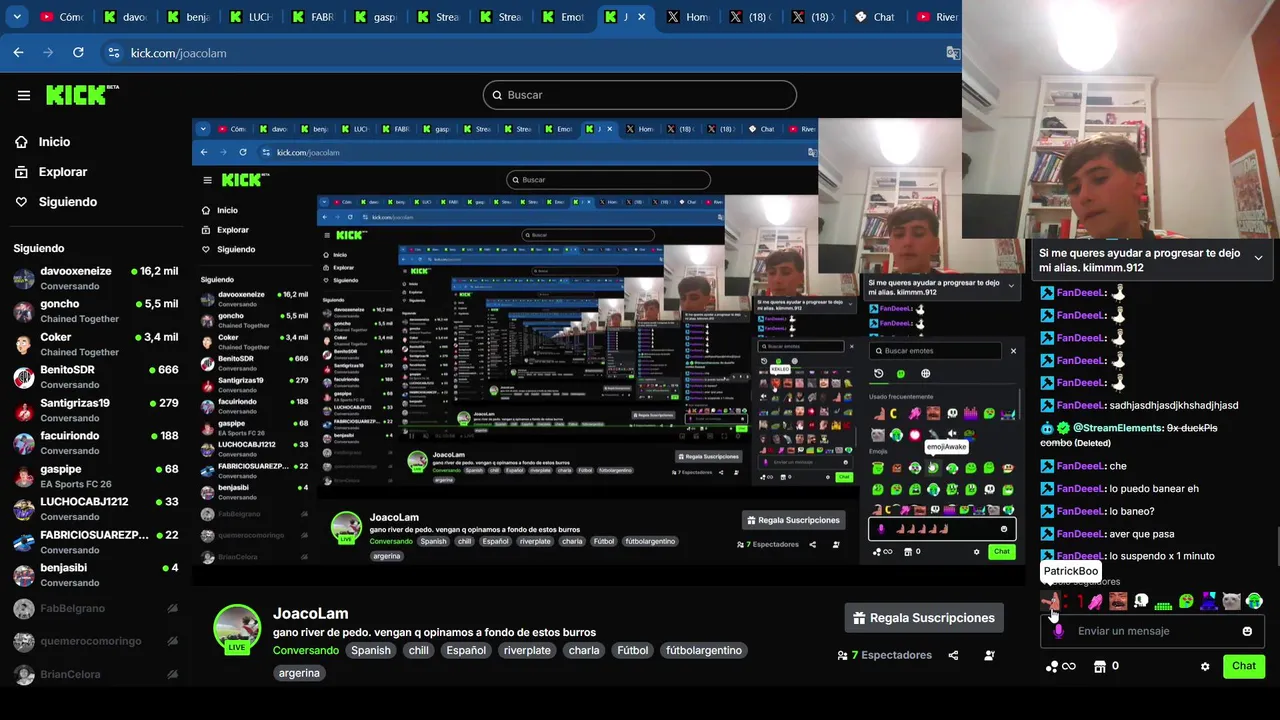Open davooxeneize channel in sidebar
Image resolution: width=1280 pixels, height=720 pixels.
(95, 278)
